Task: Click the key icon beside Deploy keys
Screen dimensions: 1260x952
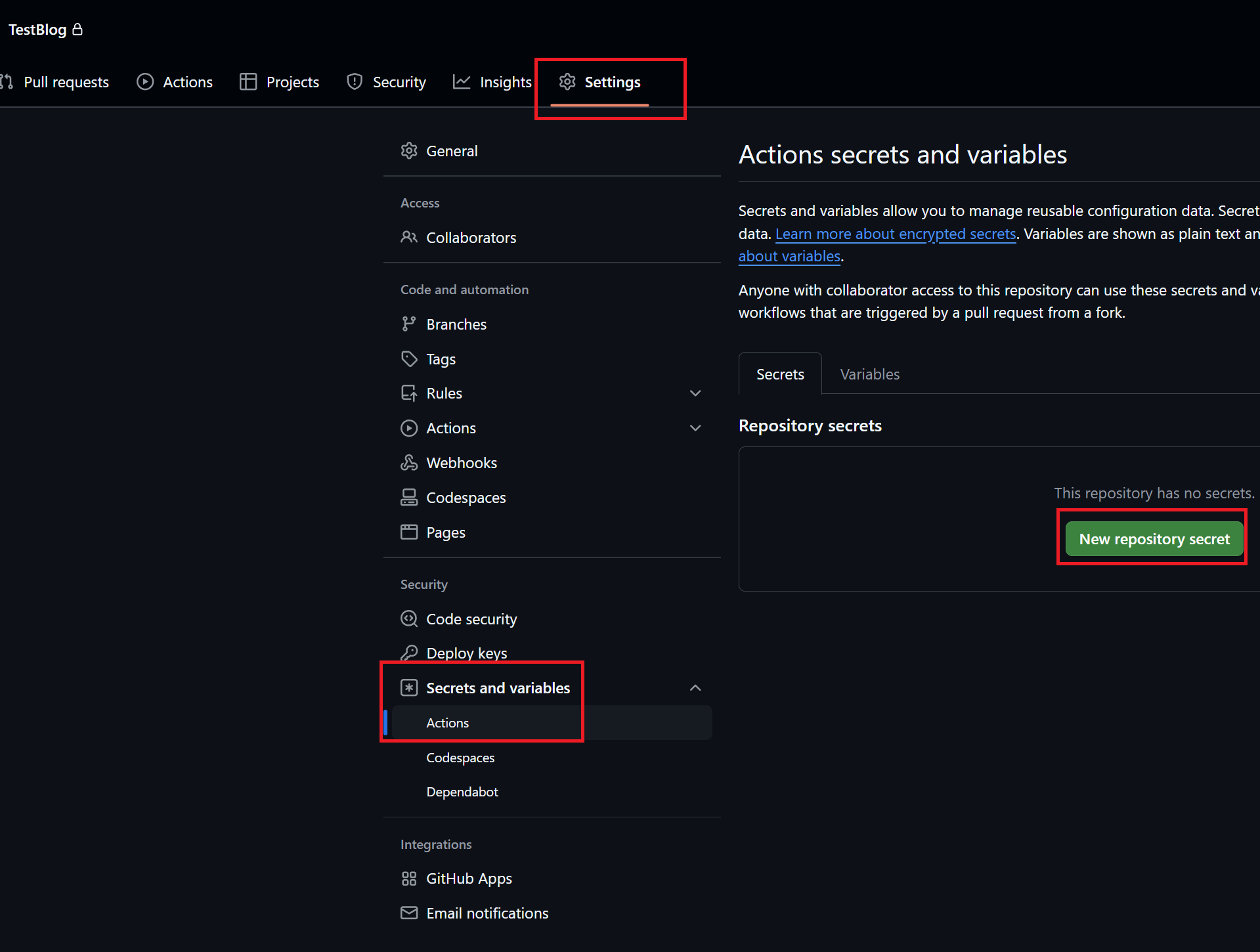Action: point(409,653)
